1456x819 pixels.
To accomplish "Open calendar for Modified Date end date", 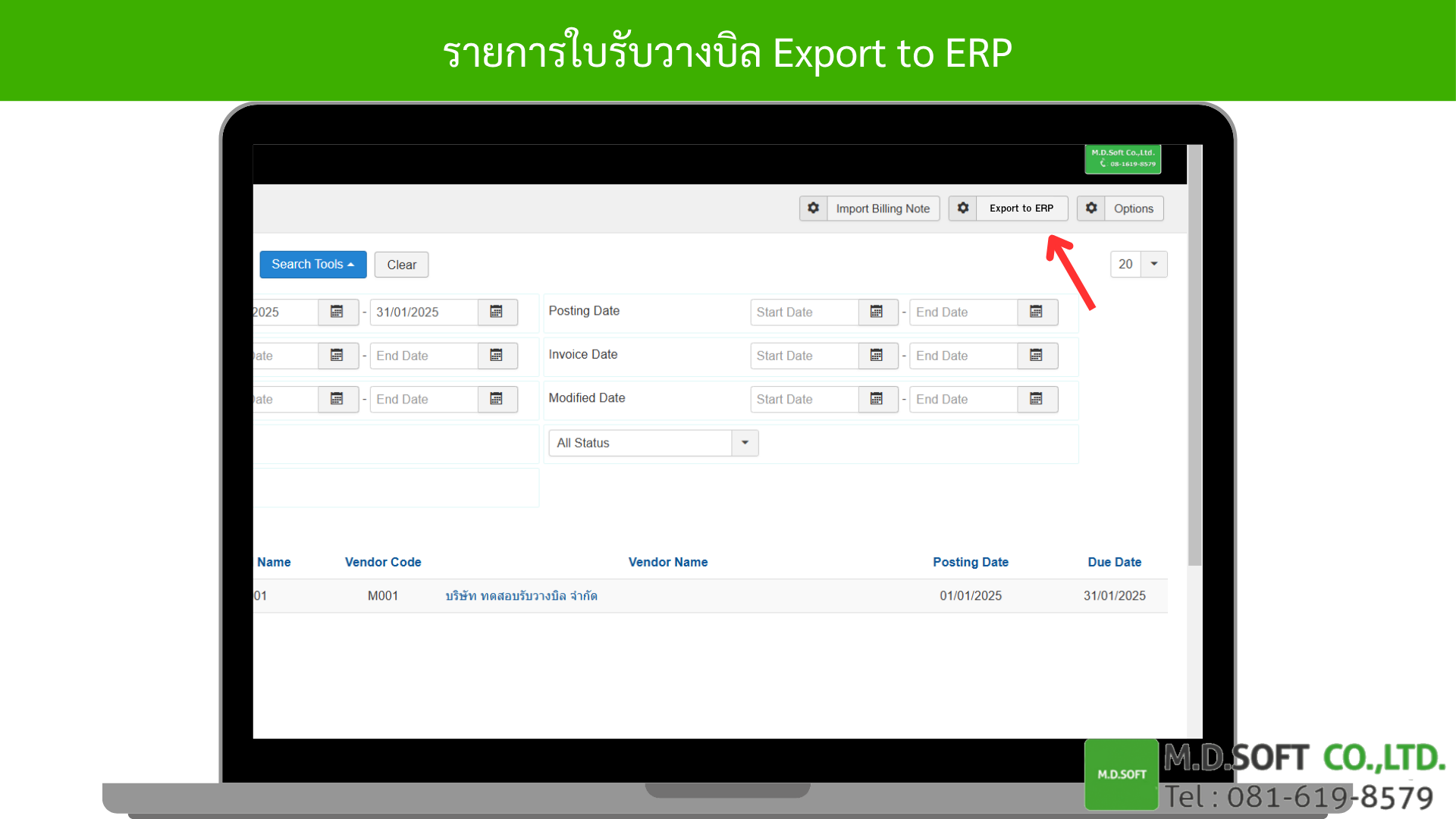I will 1036,399.
